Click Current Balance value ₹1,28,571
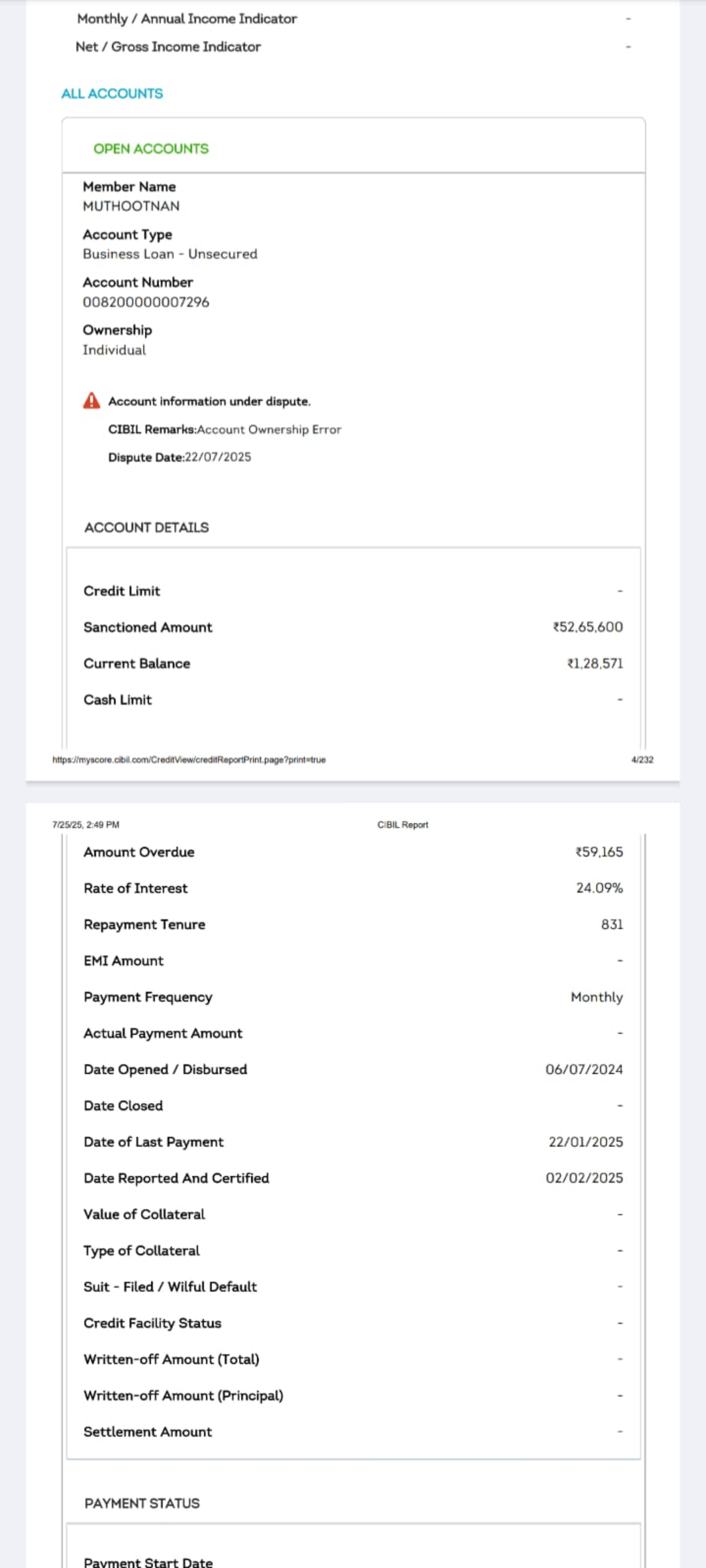 pyautogui.click(x=595, y=663)
